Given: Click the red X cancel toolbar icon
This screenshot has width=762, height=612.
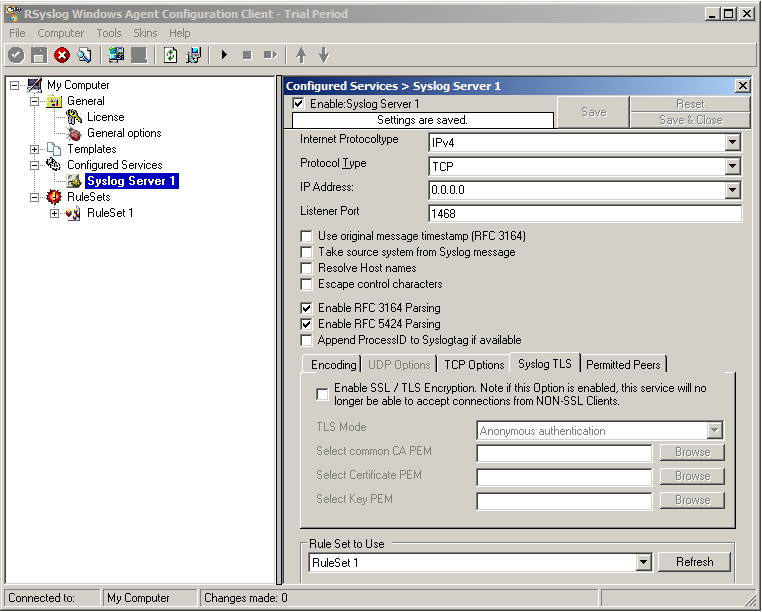Looking at the screenshot, I should point(62,55).
